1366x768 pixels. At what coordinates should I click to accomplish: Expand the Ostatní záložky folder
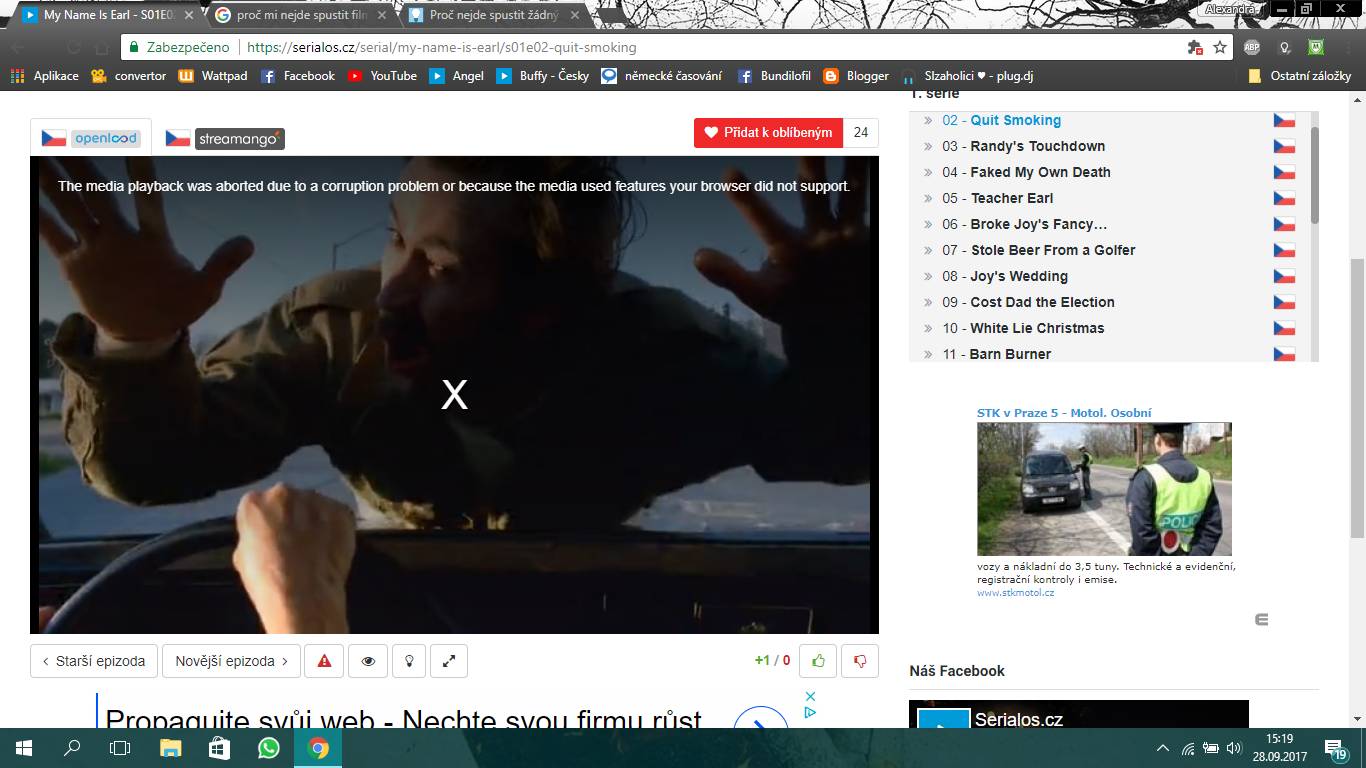(1300, 75)
